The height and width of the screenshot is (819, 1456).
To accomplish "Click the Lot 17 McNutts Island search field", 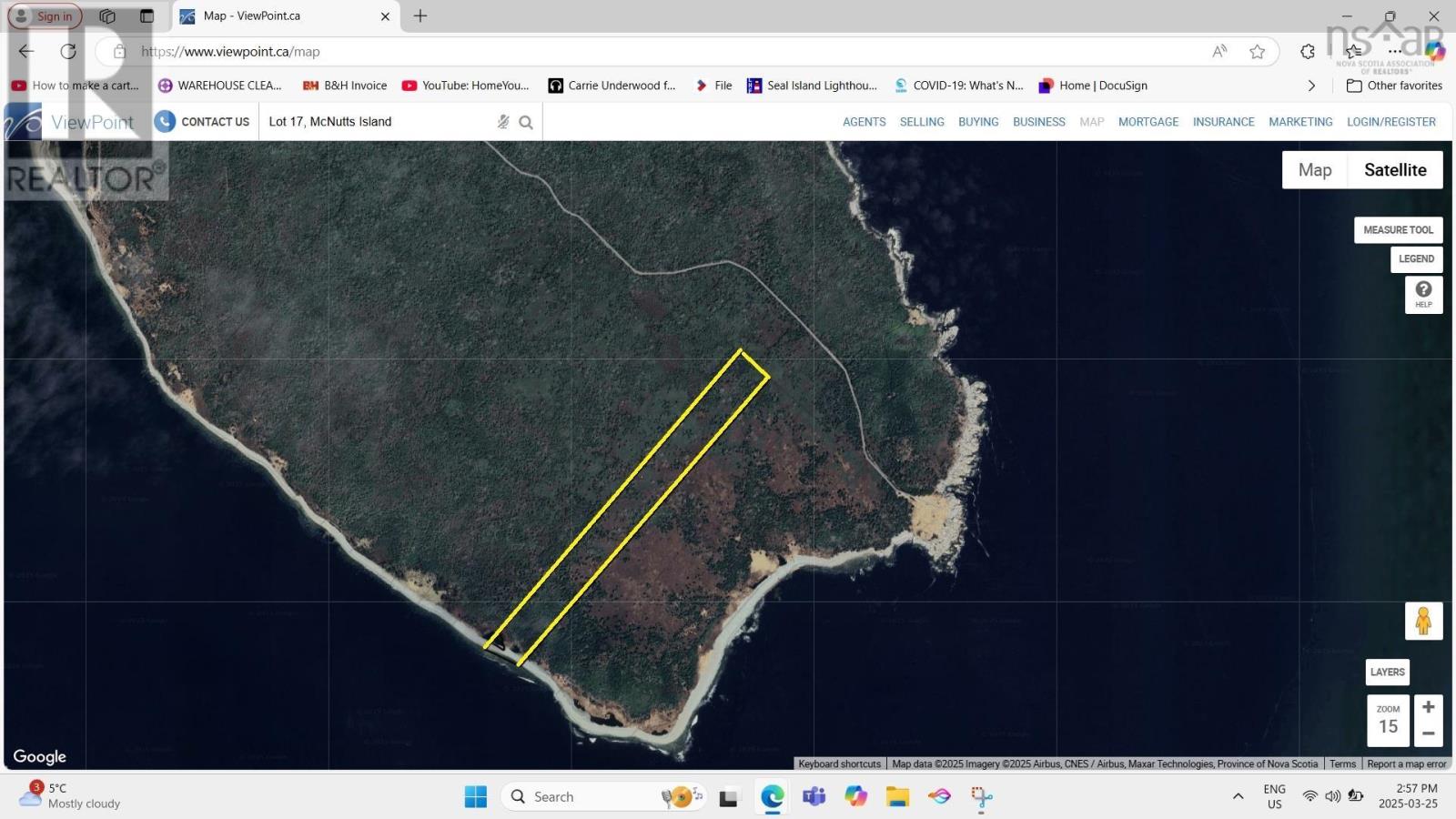I will coord(378,122).
